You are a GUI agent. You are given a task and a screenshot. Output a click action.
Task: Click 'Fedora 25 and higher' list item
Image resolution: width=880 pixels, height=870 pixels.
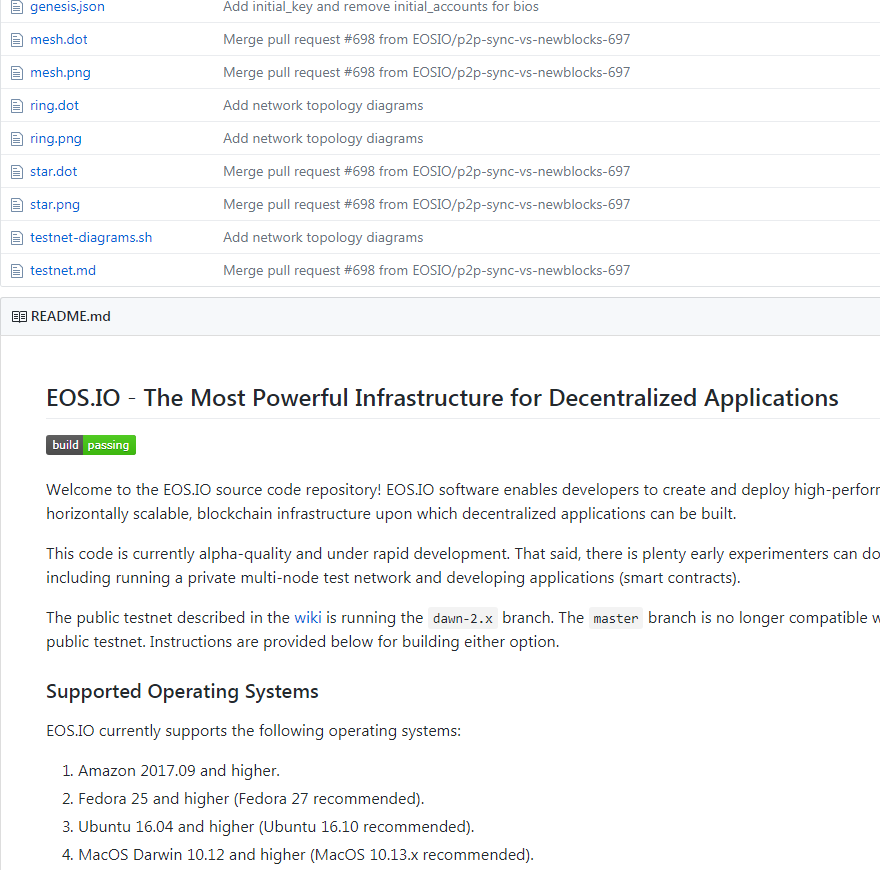251,799
